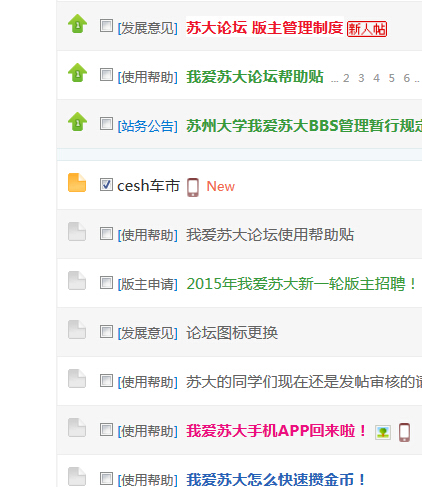Screen dimensions: 422x487
Task: Click the green pinned arrow icon beside 苏州大学我爱苏大BBS管理暂行规定
Action: [x=77, y=121]
